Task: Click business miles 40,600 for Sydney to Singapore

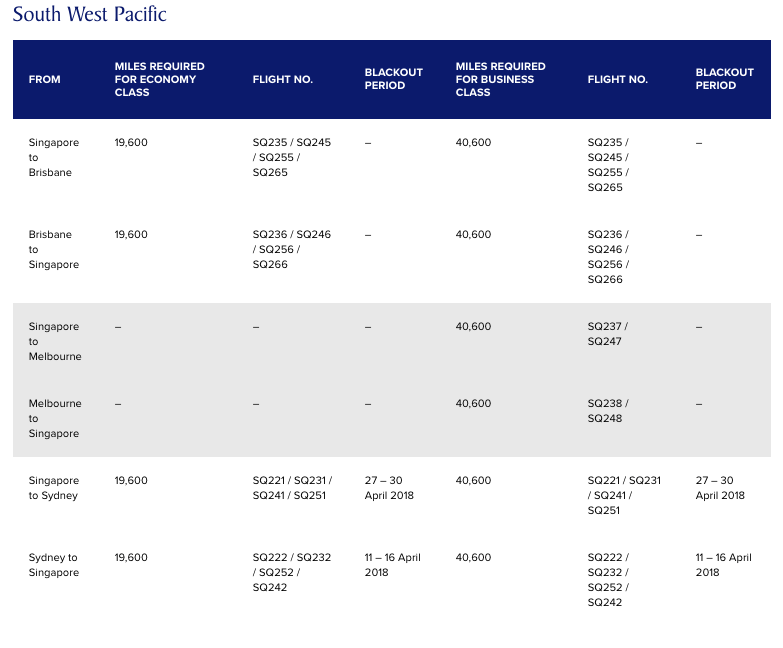Action: click(473, 558)
